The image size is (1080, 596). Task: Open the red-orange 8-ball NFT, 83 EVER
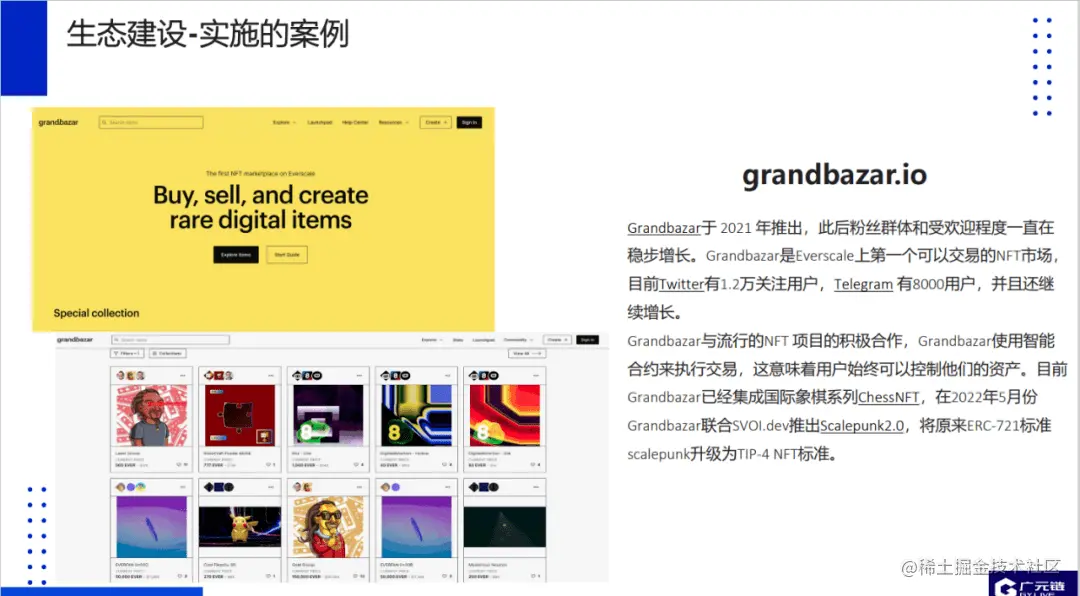point(504,415)
